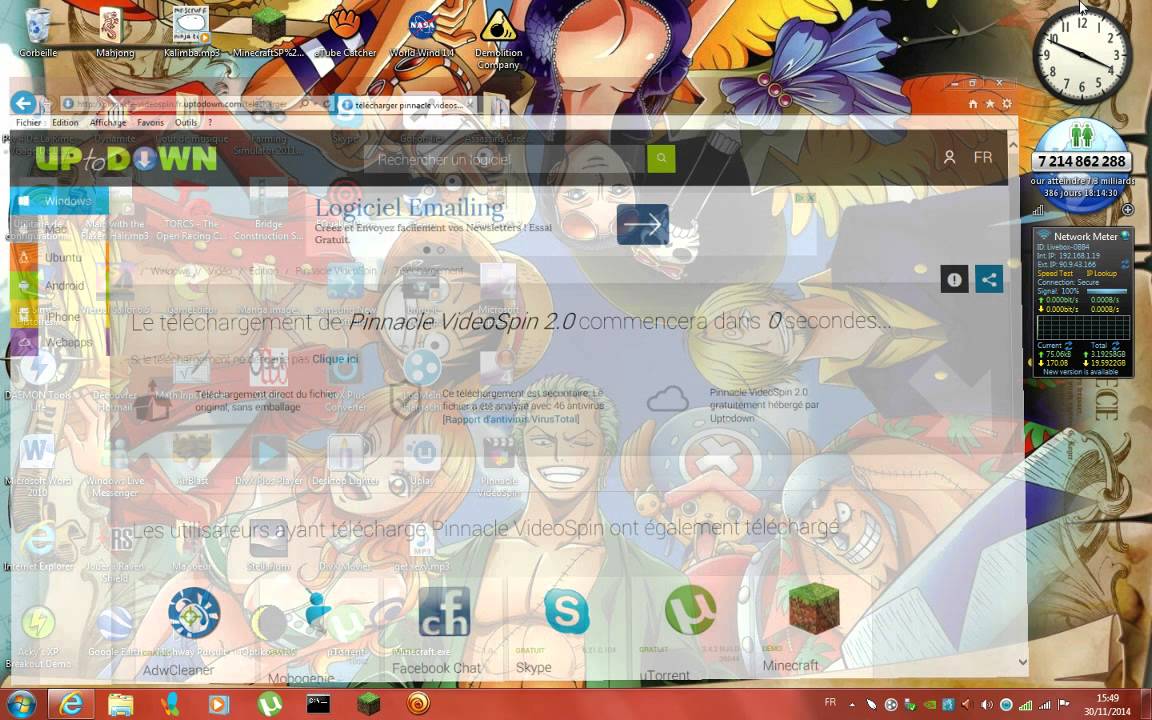Open the Affichage menu

[108, 123]
